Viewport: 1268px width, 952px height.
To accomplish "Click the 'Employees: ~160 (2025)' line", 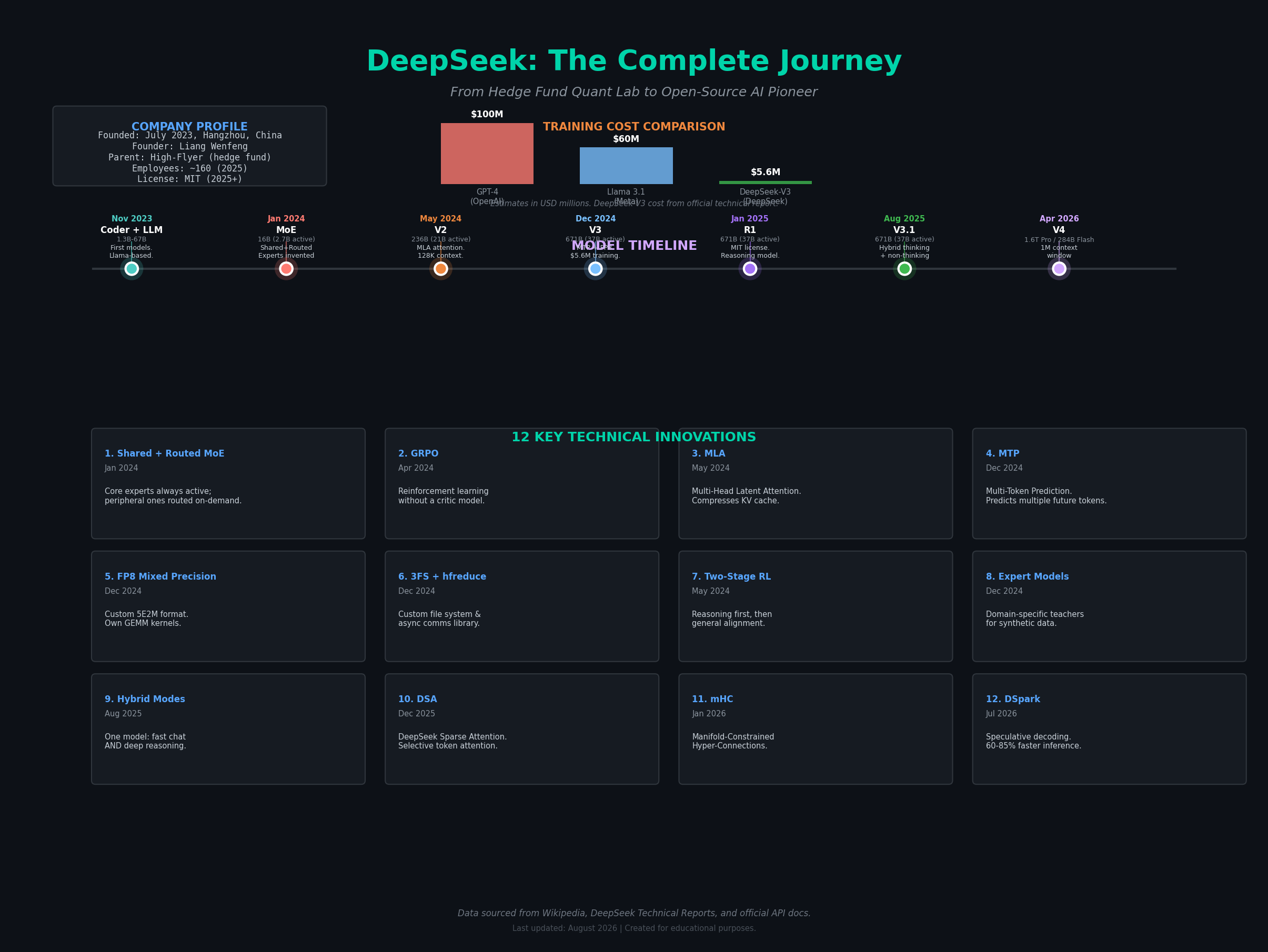I will 190,168.
